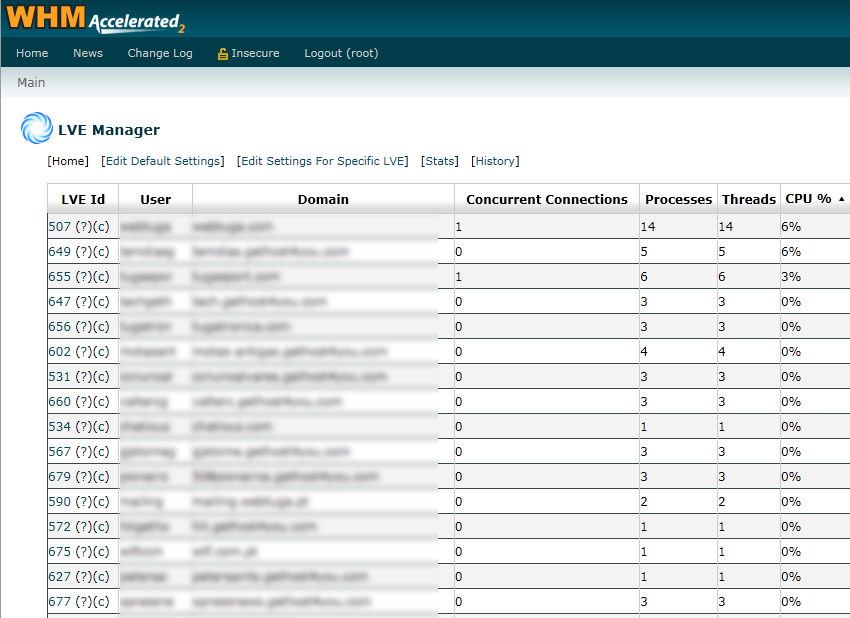
Task: Click LVE Id 602
Action: click(60, 352)
